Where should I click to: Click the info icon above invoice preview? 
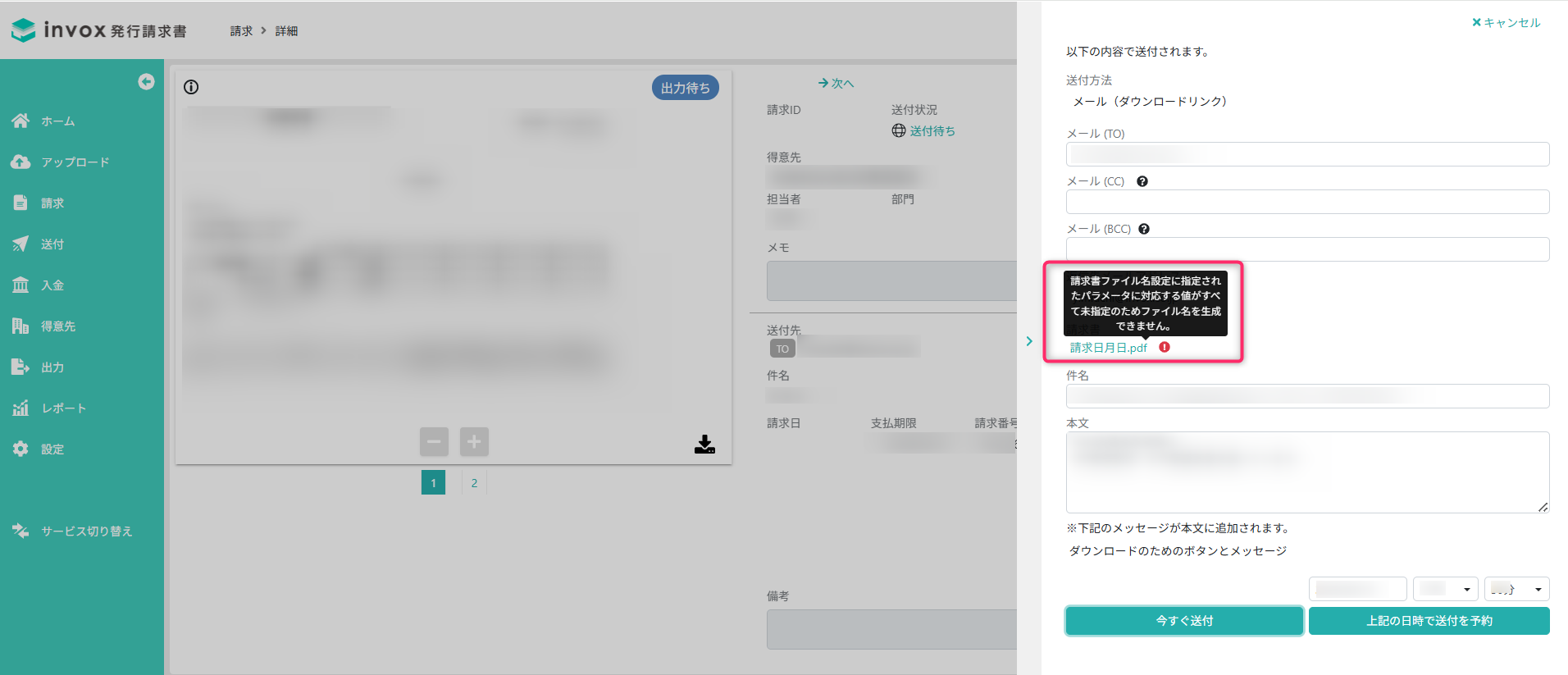(x=191, y=87)
